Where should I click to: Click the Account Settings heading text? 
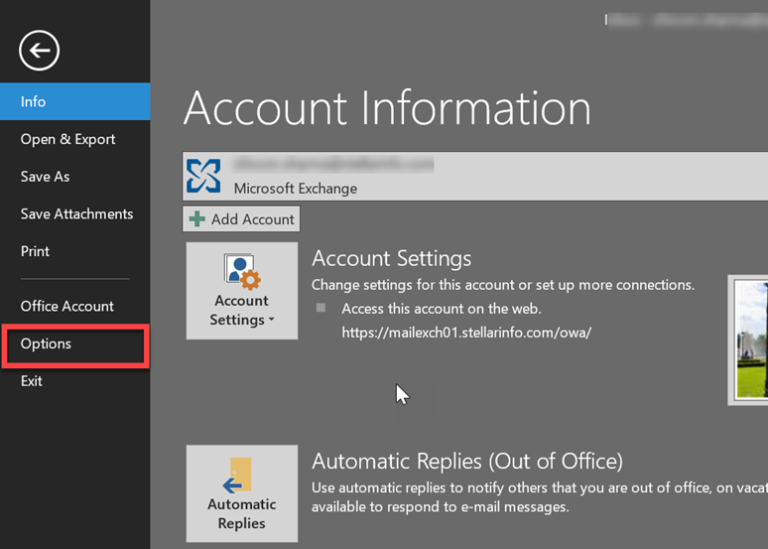(x=391, y=258)
